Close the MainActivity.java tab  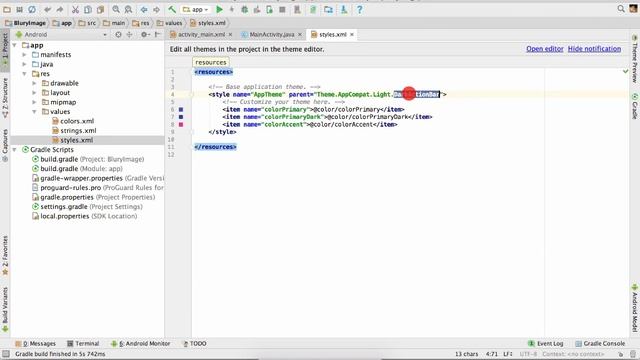pos(300,35)
